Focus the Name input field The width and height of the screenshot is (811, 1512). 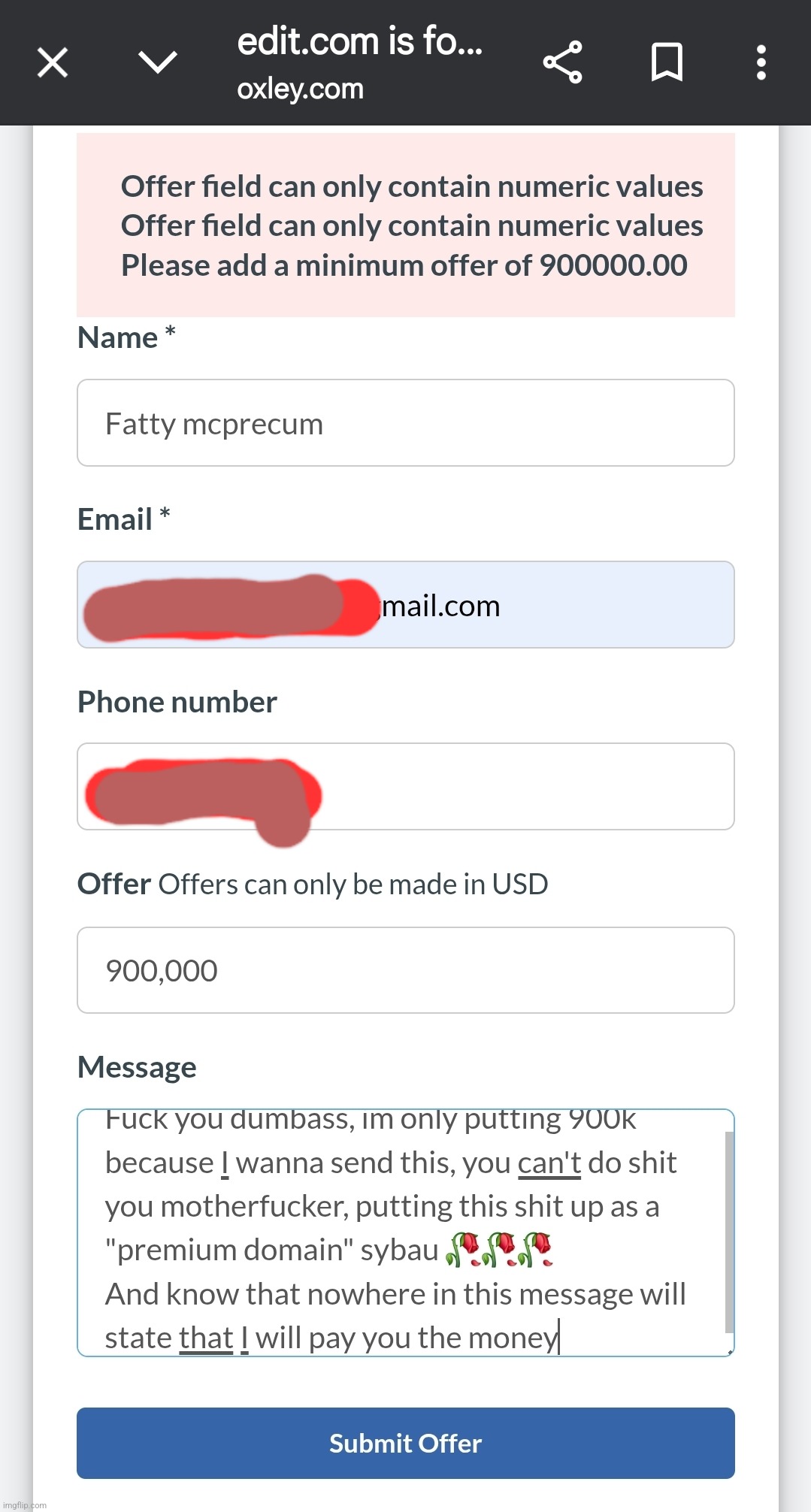pos(405,423)
